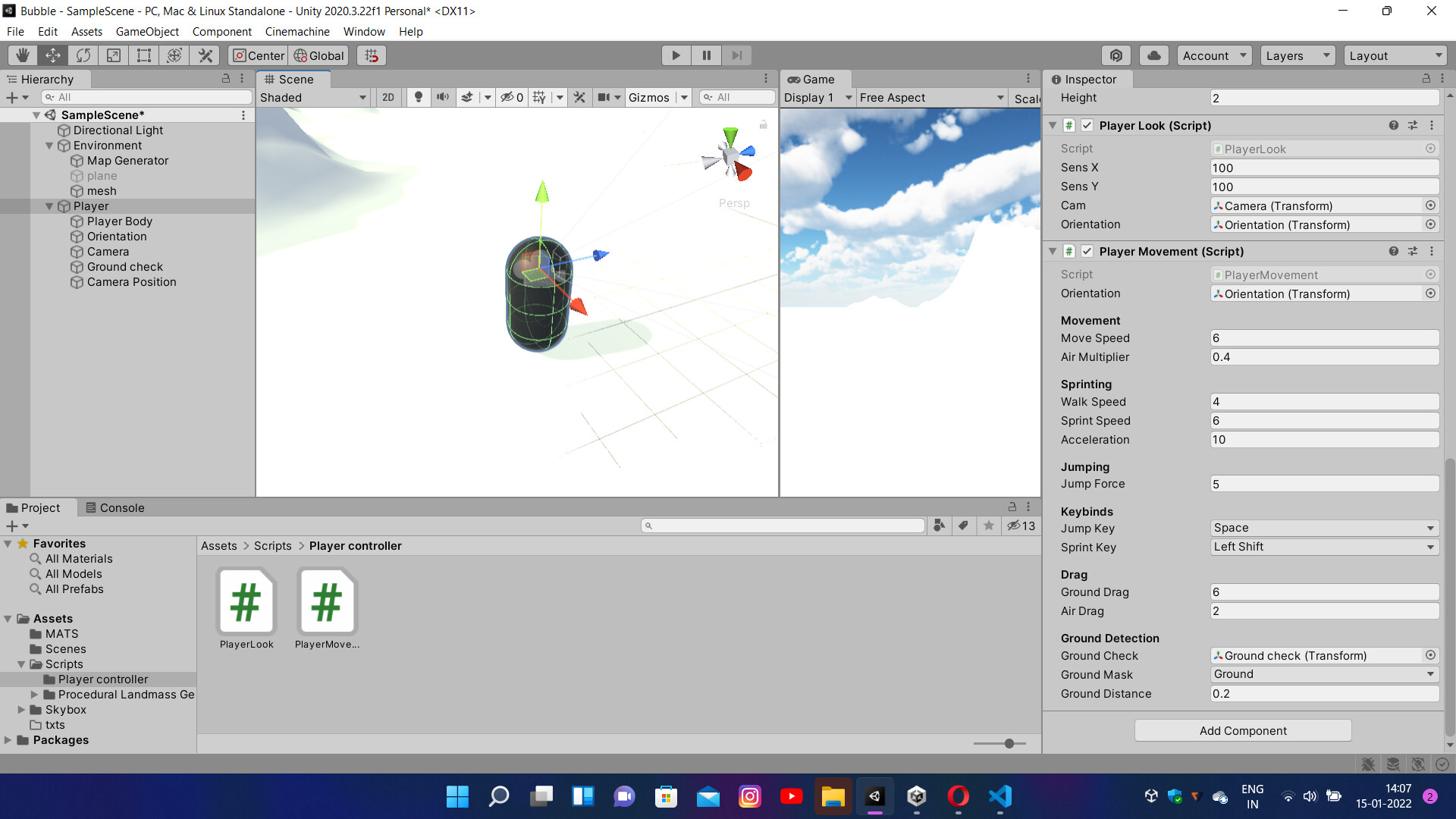Disable the Player Look script checkbox
Viewport: 1456px width, 819px height.
click(1087, 125)
